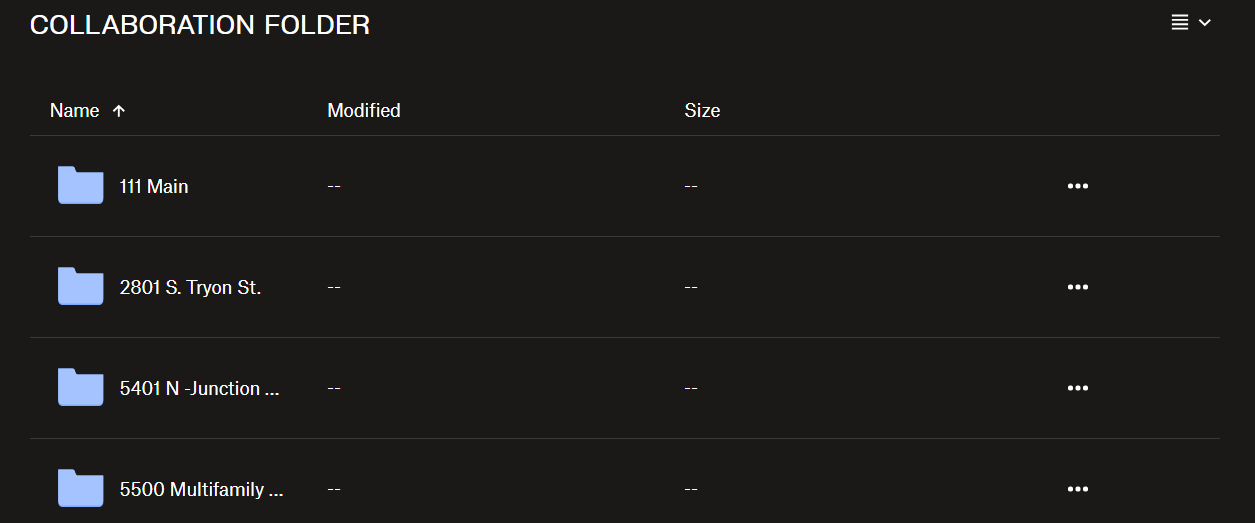Select the Modified cell of the 111 Main row
The height and width of the screenshot is (523, 1255).
(334, 186)
